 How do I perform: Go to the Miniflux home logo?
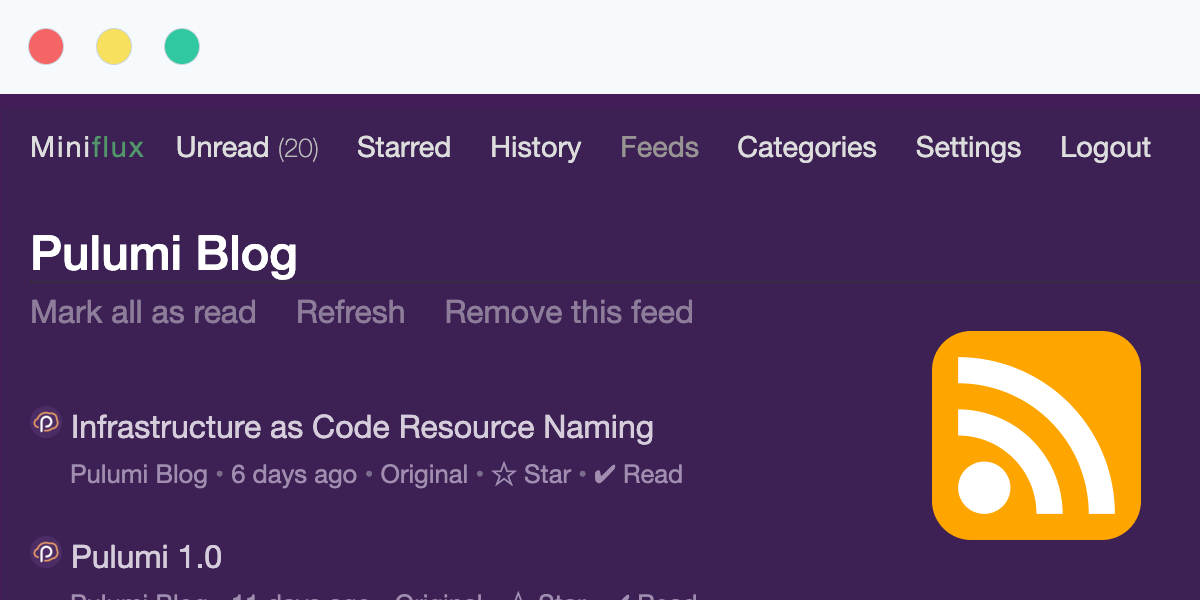click(x=87, y=148)
